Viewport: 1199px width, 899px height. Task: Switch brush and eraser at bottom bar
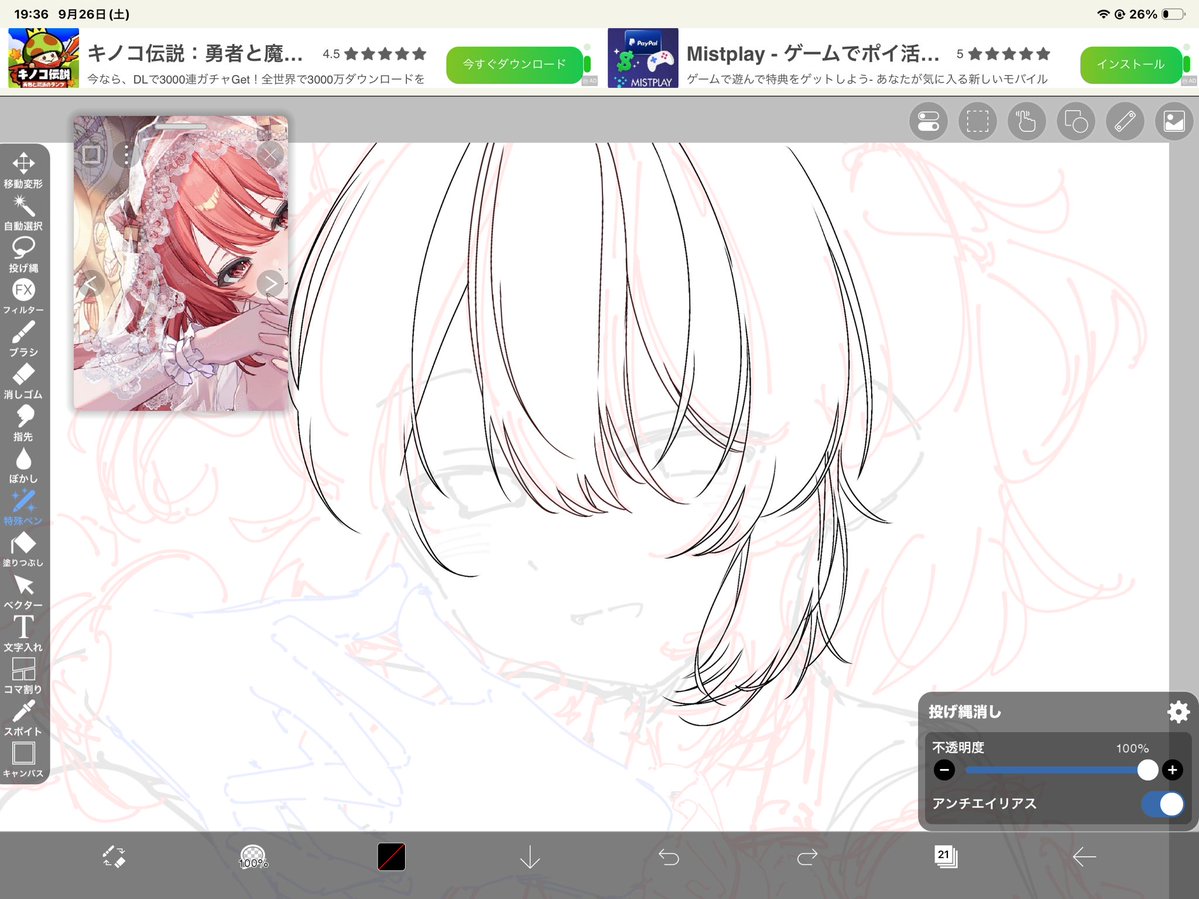click(114, 857)
